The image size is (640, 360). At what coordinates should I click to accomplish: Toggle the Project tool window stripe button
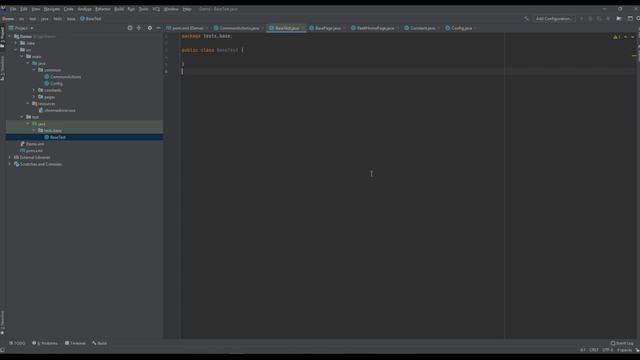2,38
